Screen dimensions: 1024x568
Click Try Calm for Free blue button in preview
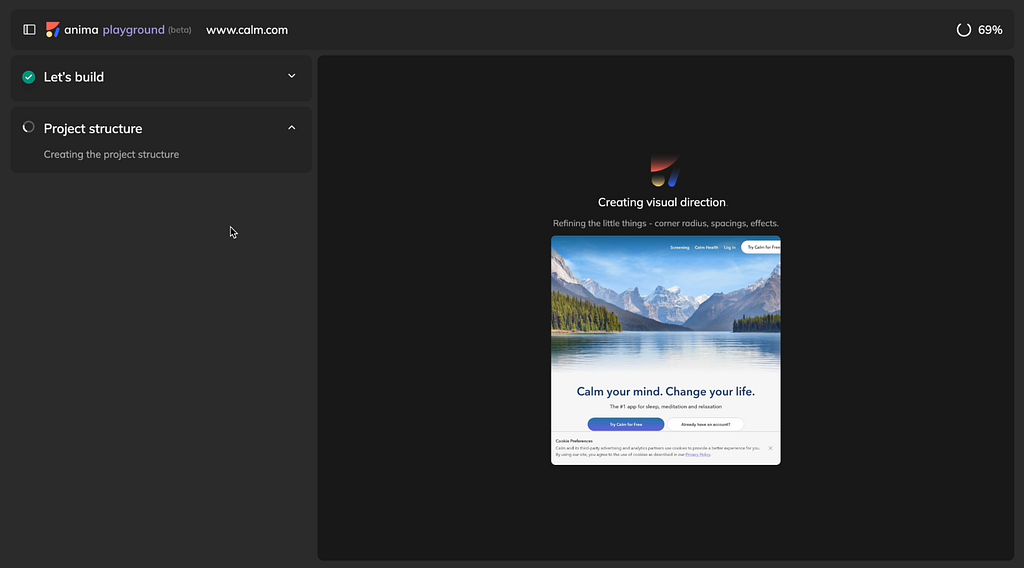pyautogui.click(x=626, y=424)
